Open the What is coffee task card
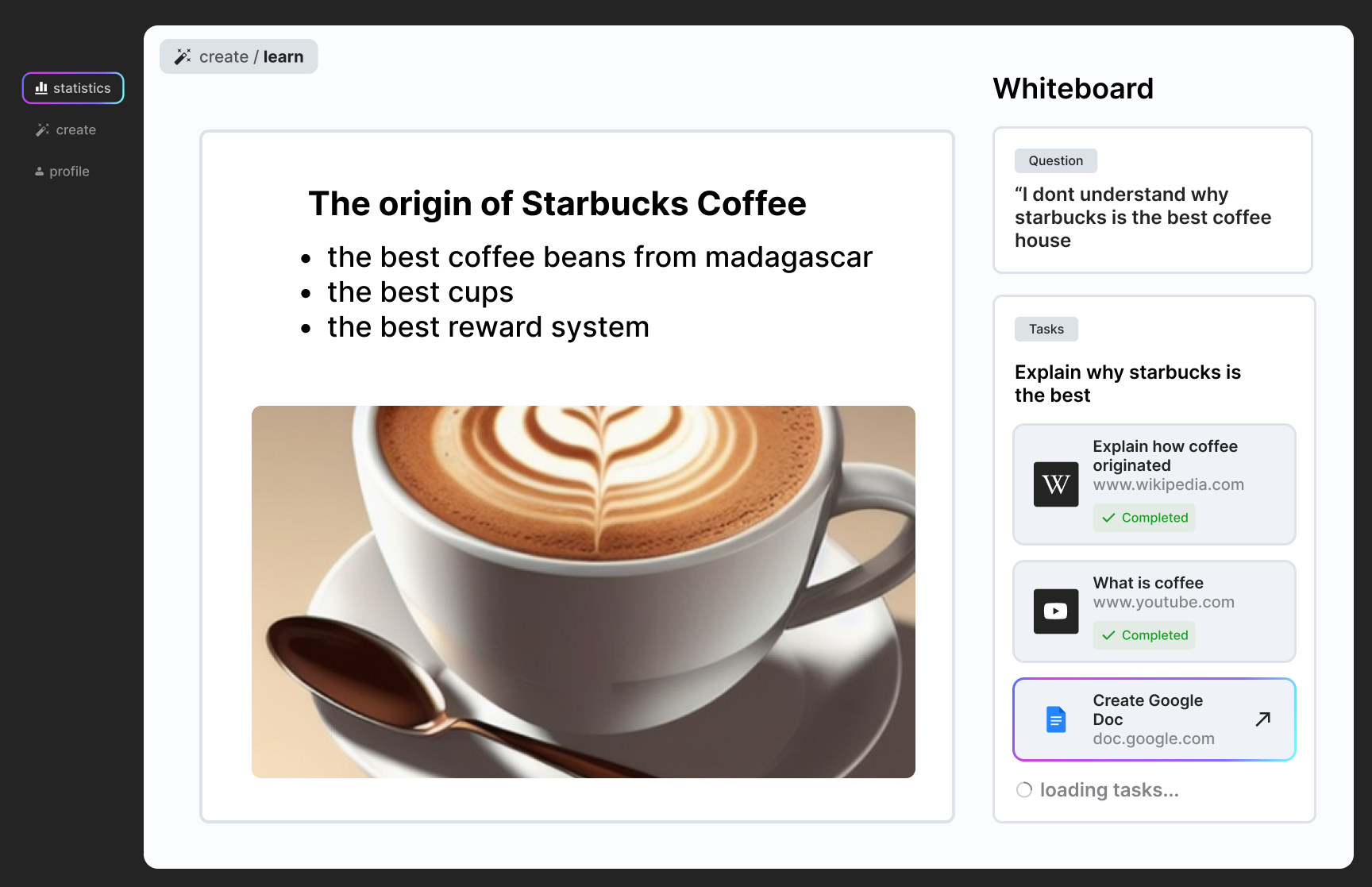 pos(1154,611)
